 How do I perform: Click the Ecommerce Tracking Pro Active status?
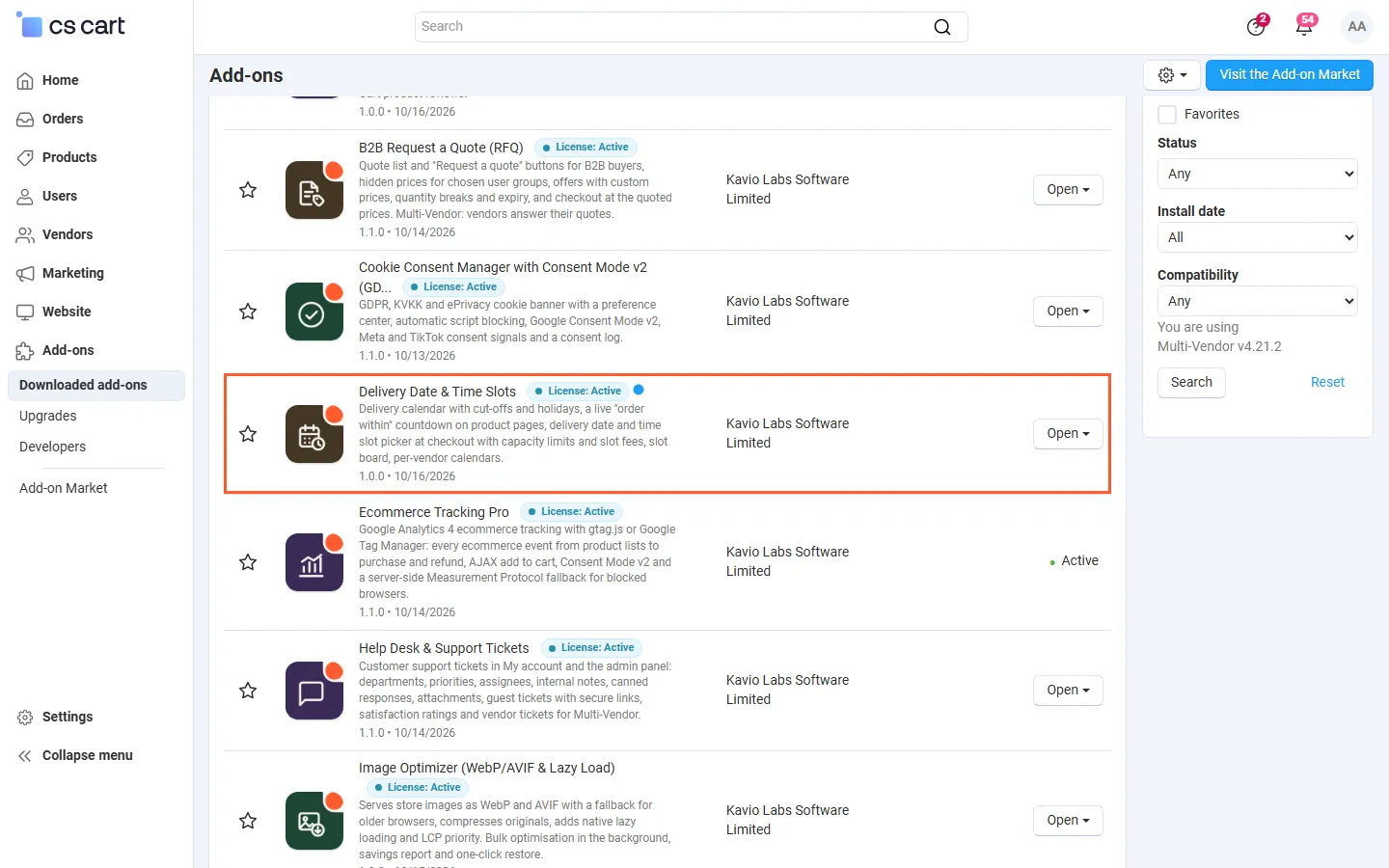click(1074, 561)
